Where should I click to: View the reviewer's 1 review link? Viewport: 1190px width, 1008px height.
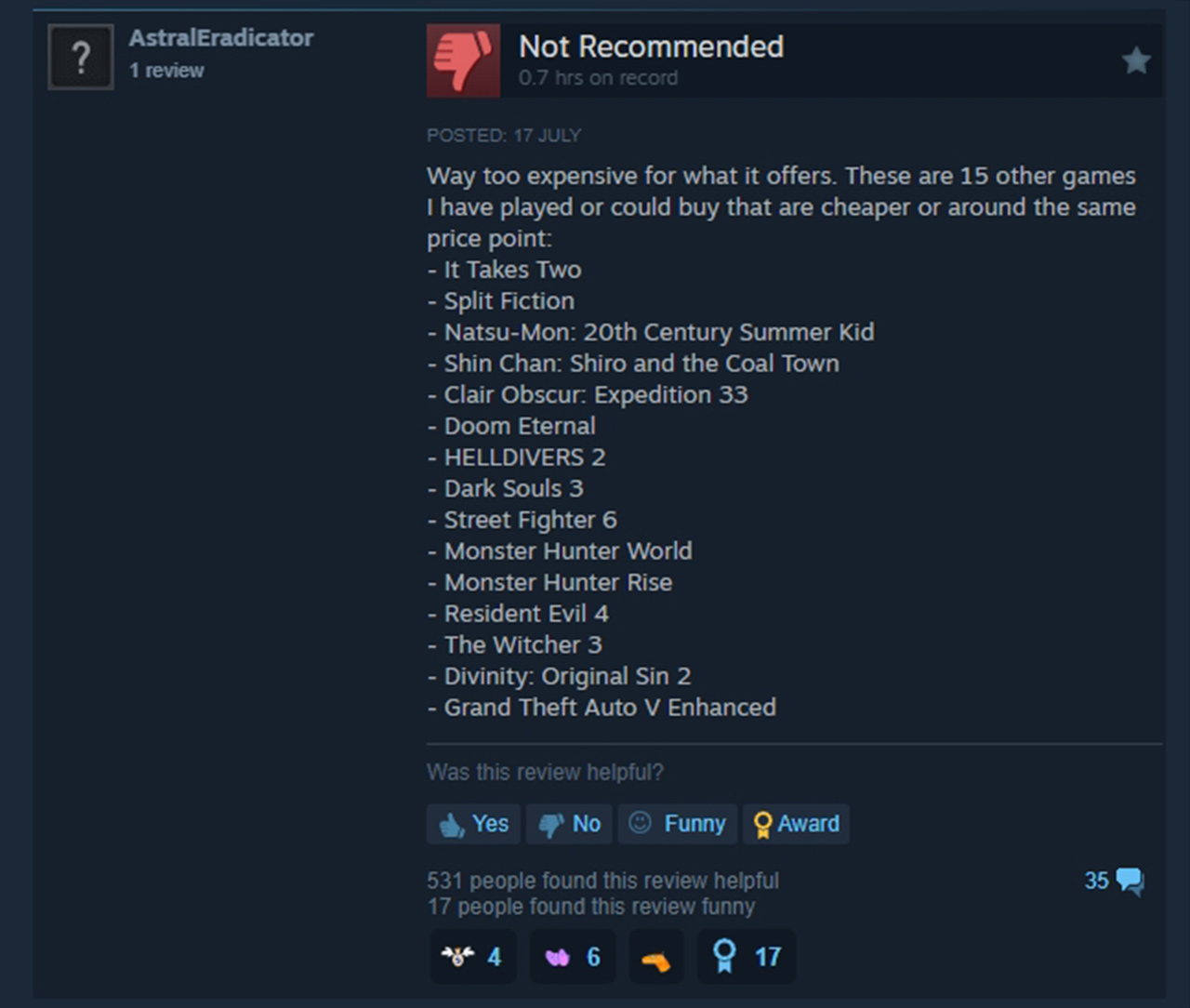[x=167, y=71]
